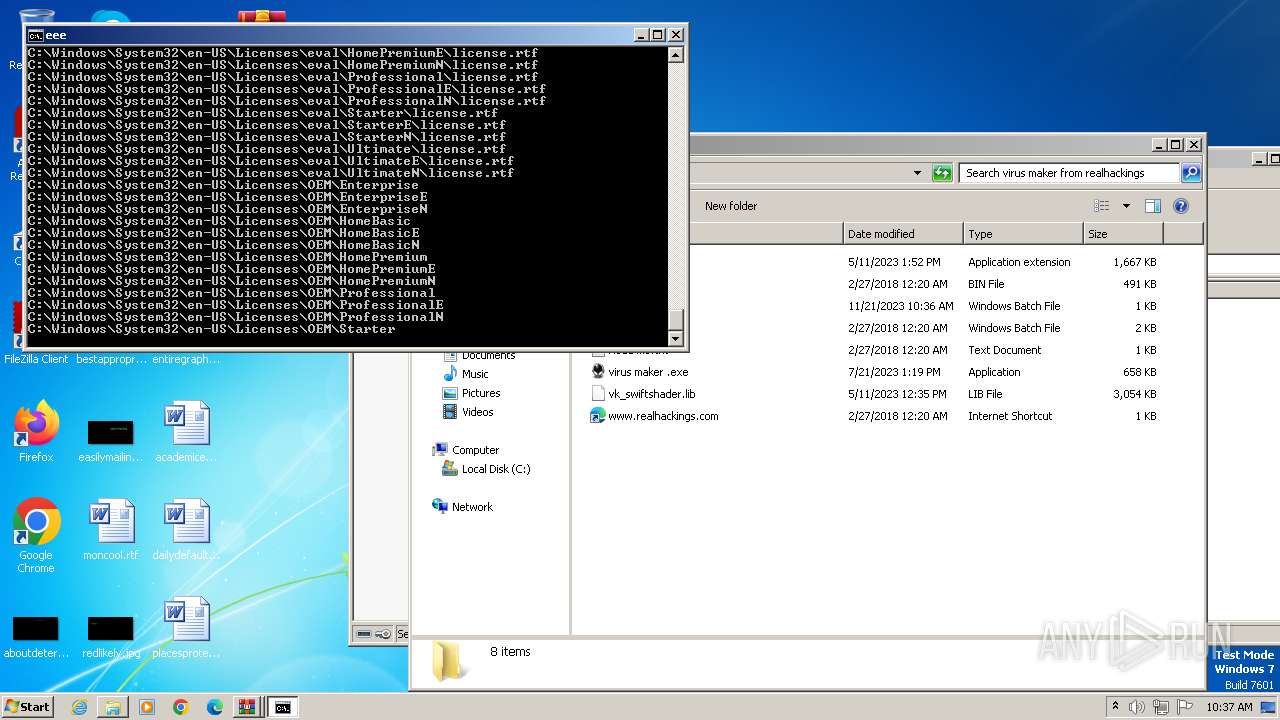The image size is (1280, 720).
Task: Click New folder in Explorer toolbar
Action: tap(731, 206)
